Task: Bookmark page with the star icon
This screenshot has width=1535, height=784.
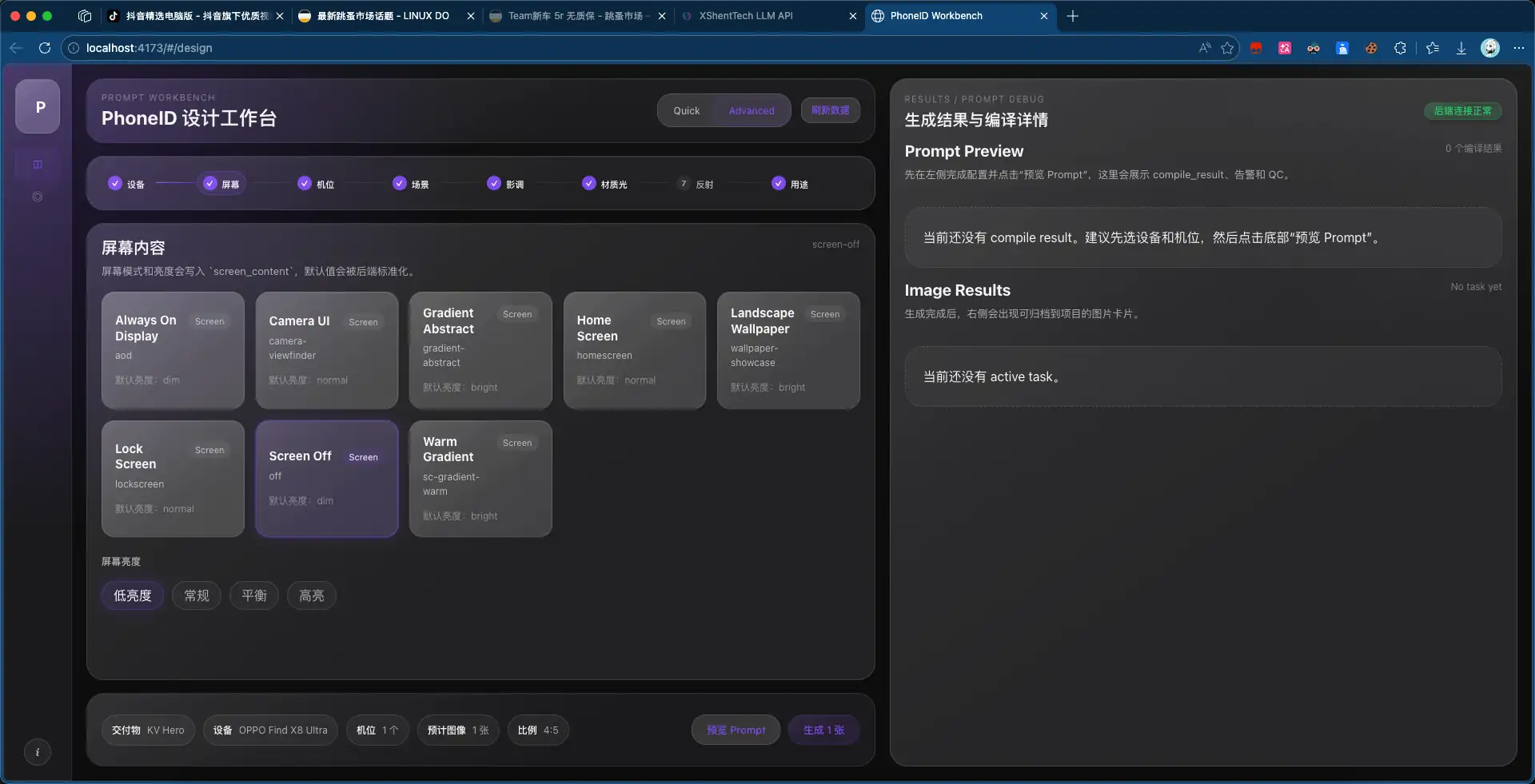Action: pyautogui.click(x=1227, y=48)
